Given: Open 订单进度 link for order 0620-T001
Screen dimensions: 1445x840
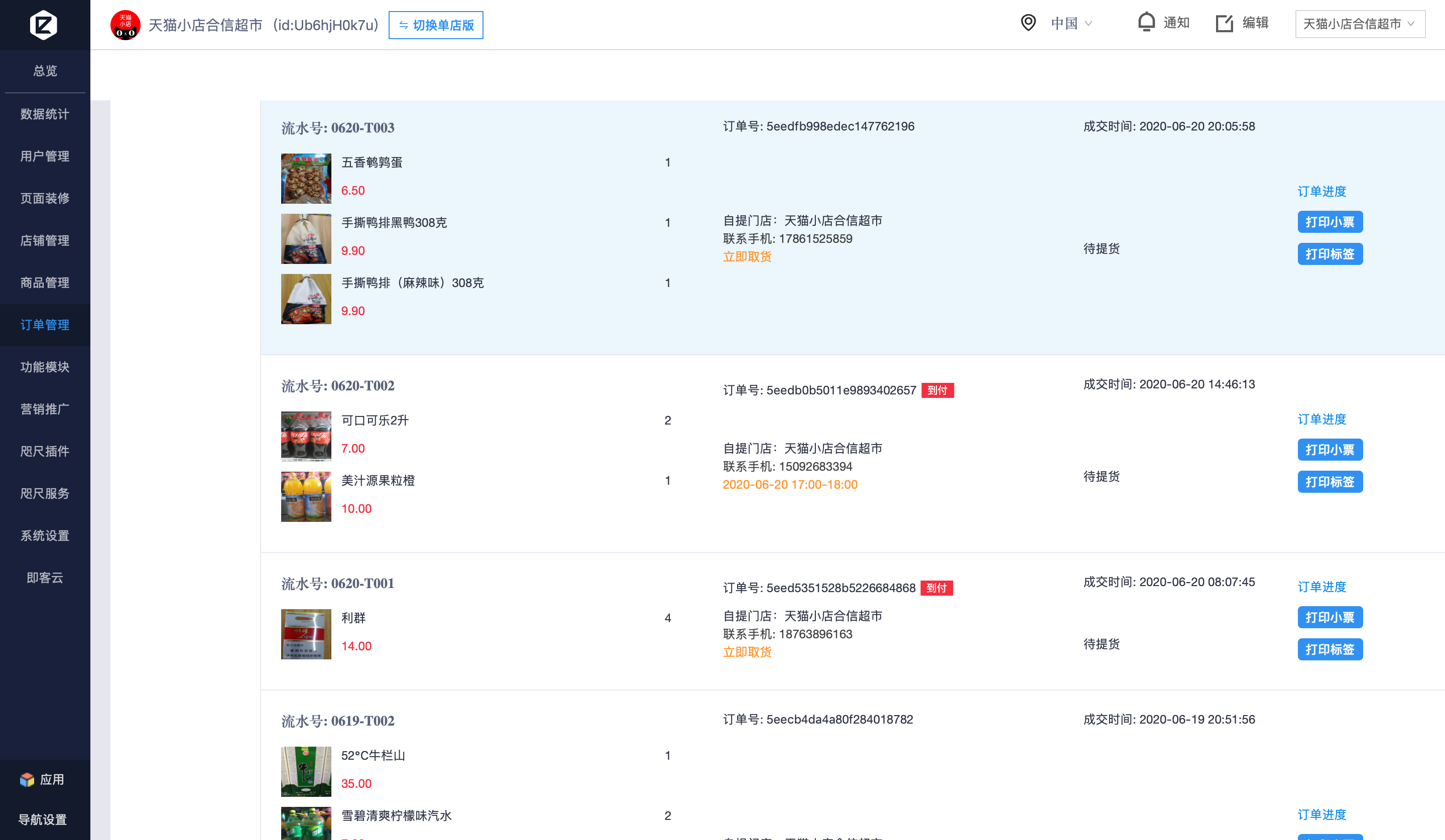Looking at the screenshot, I should [x=1321, y=586].
